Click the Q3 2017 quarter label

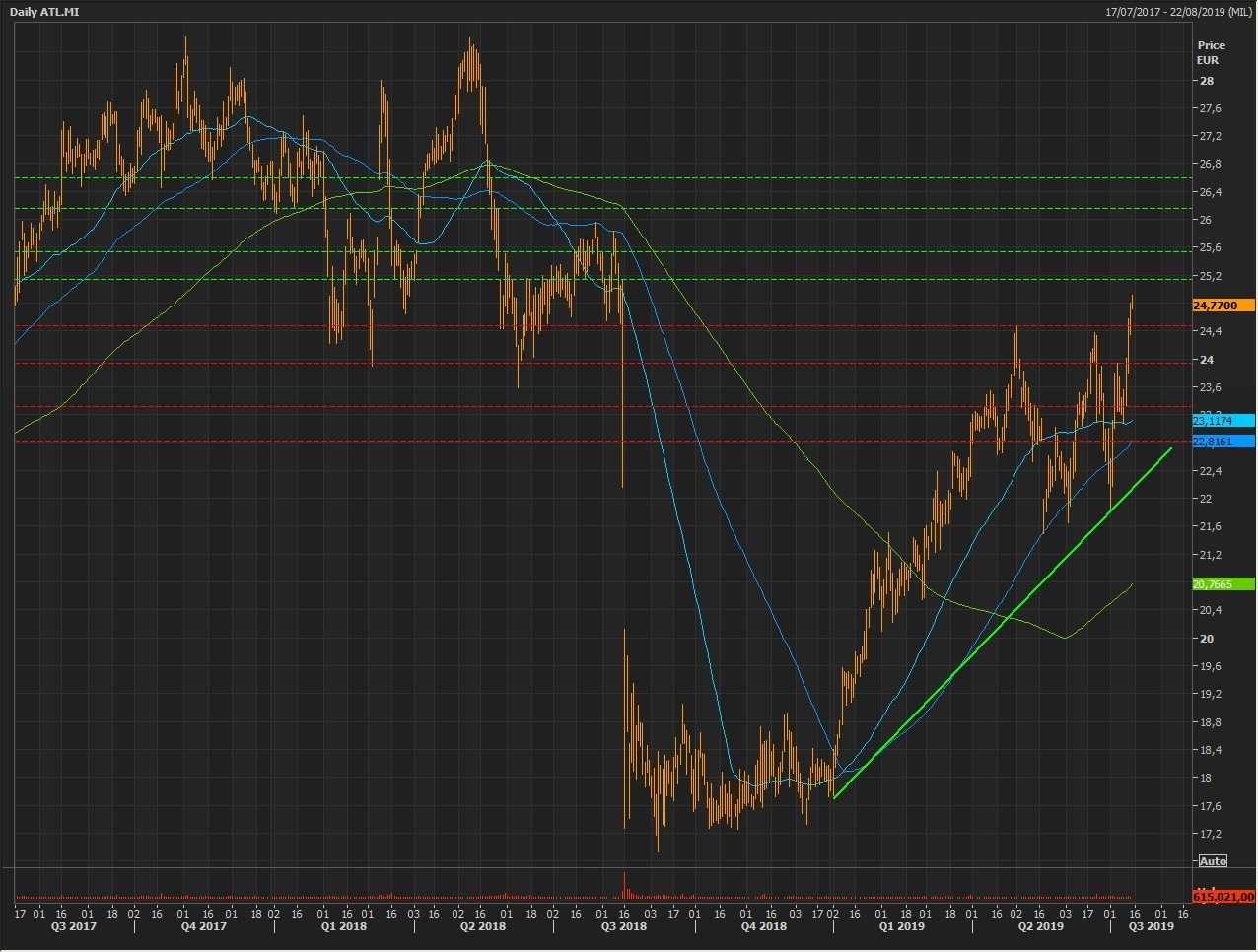pyautogui.click(x=74, y=926)
